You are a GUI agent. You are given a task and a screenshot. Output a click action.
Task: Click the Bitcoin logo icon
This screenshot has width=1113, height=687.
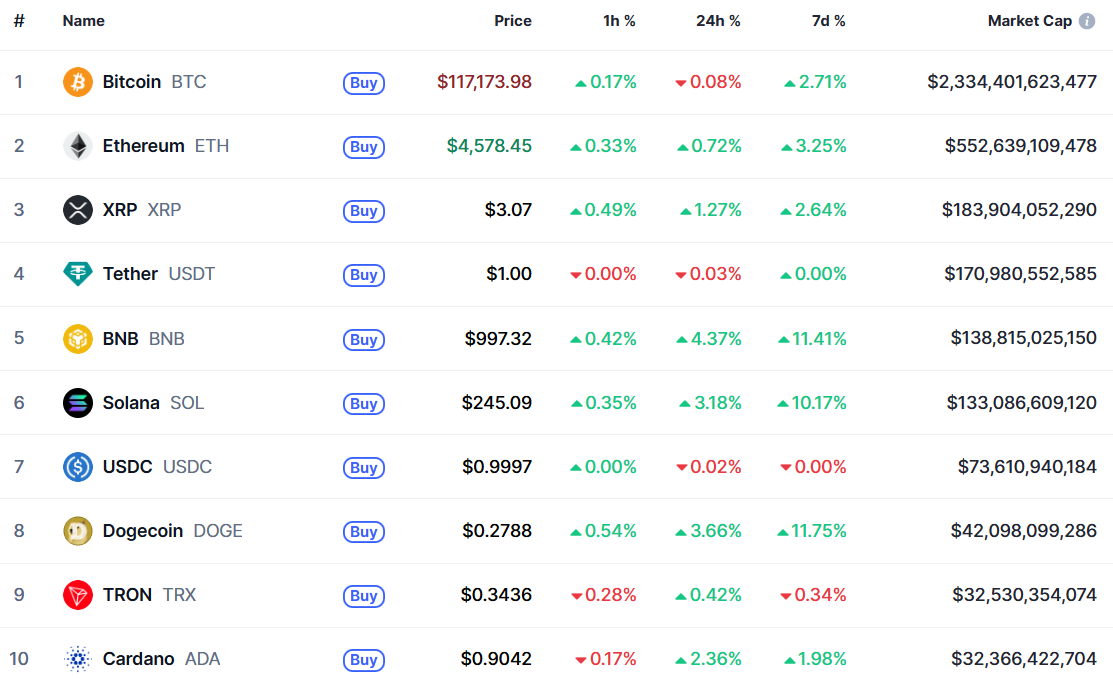78,82
